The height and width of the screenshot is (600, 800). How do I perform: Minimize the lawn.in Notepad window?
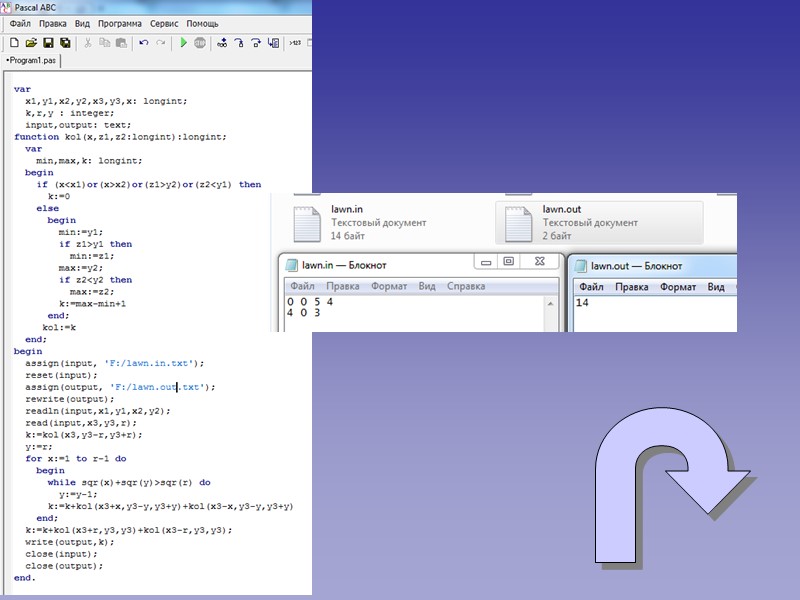tap(486, 262)
